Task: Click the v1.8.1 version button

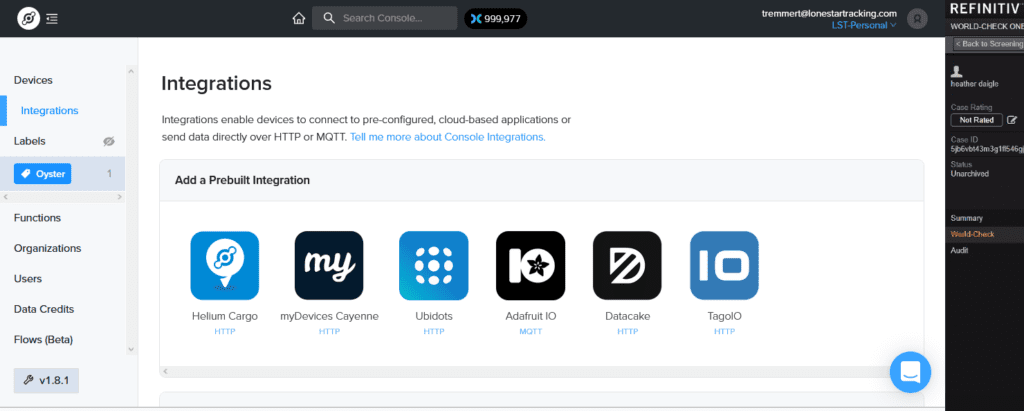Action: [x=46, y=380]
